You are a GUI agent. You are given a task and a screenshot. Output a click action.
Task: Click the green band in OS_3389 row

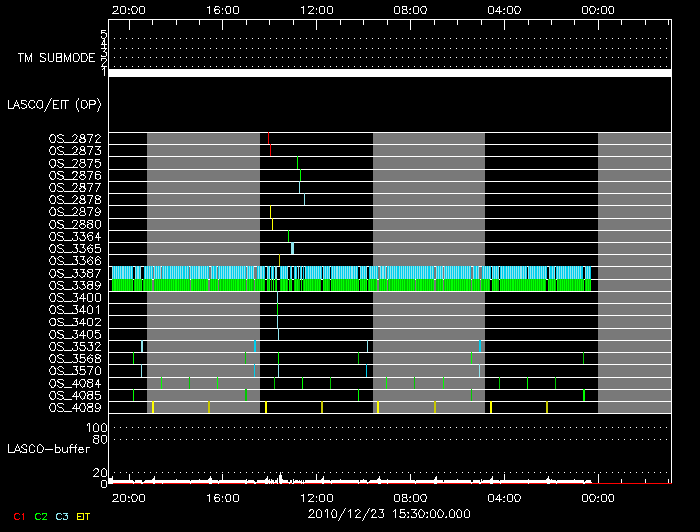pos(350,285)
